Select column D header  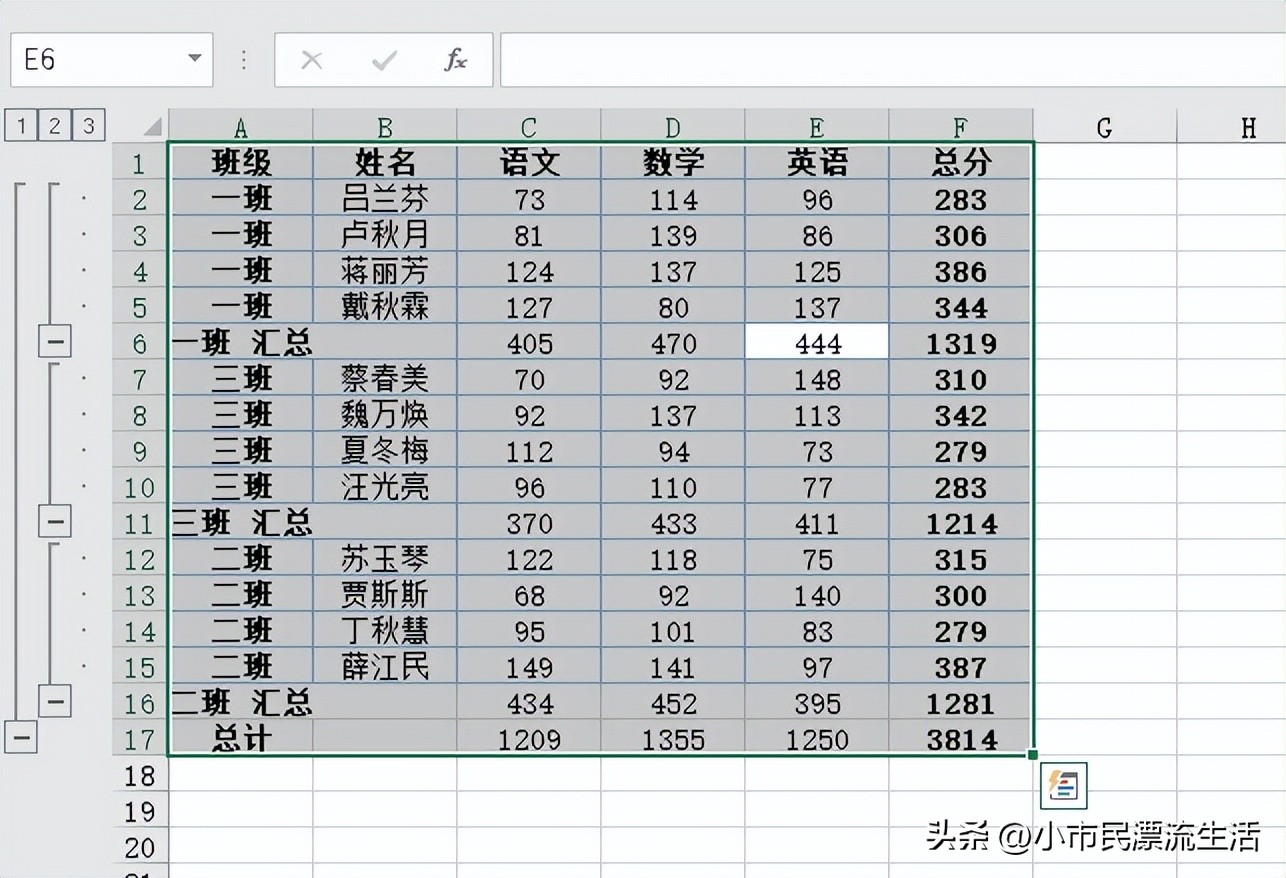coord(673,127)
